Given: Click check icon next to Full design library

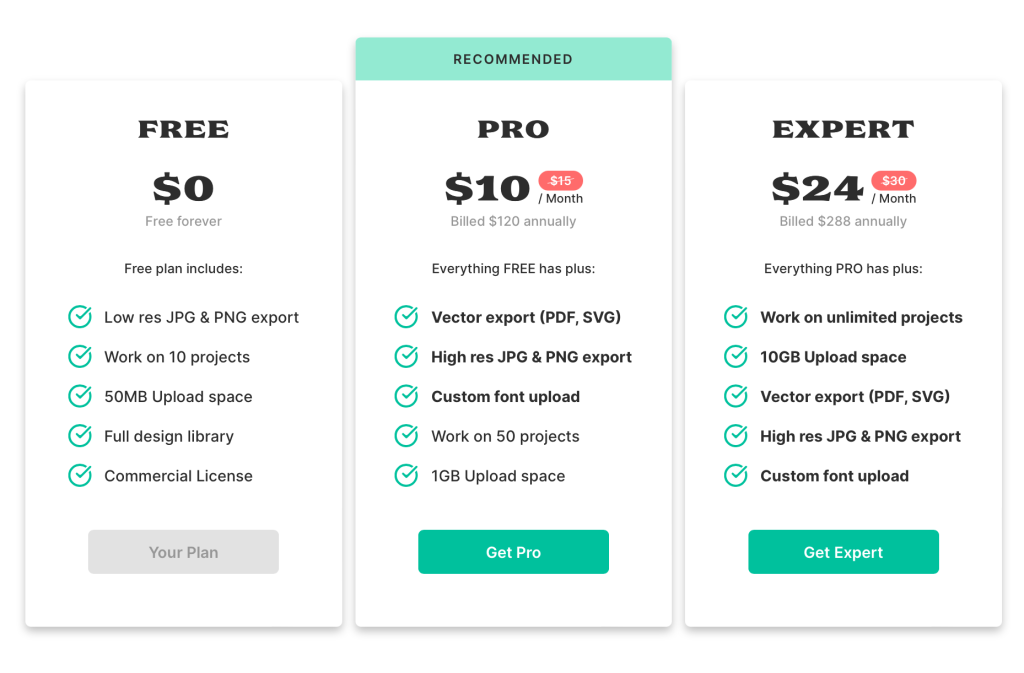Looking at the screenshot, I should click(80, 436).
